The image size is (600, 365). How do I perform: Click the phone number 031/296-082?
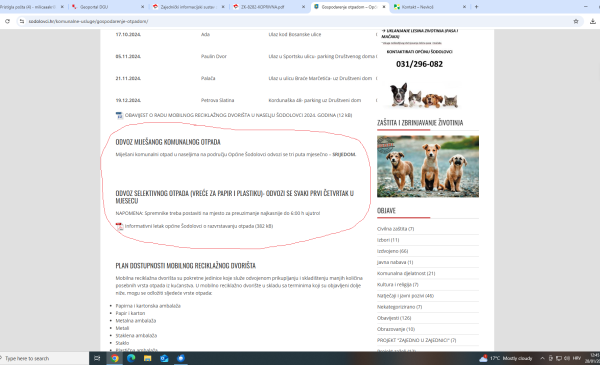(x=419, y=64)
